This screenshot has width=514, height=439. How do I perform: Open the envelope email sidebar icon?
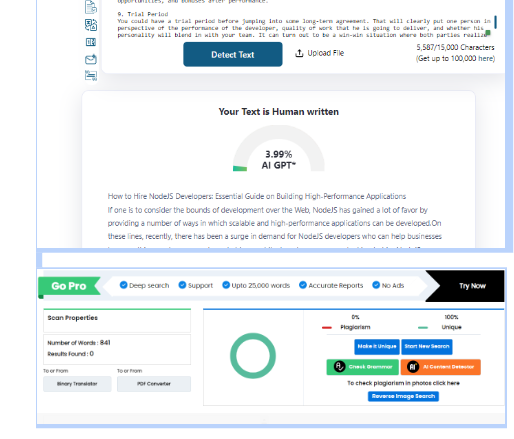pyautogui.click(x=91, y=59)
